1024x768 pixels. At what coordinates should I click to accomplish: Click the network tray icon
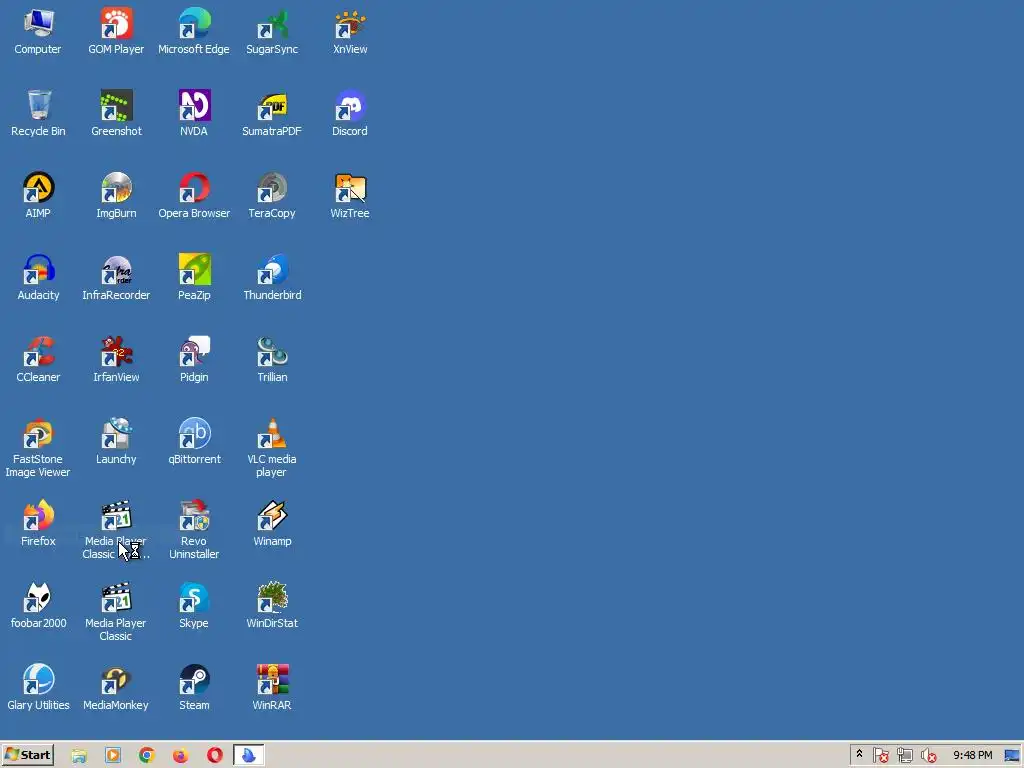pos(904,756)
